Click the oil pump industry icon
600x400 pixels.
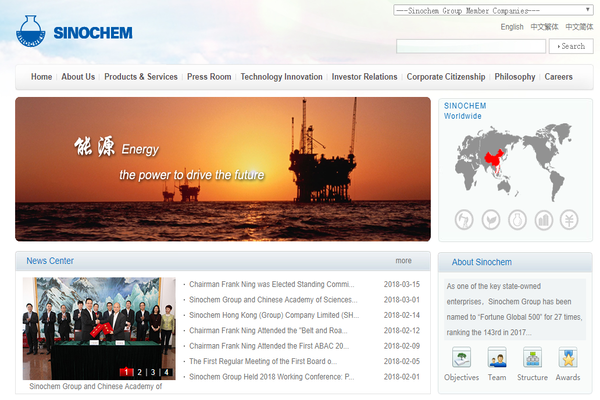pos(464,219)
